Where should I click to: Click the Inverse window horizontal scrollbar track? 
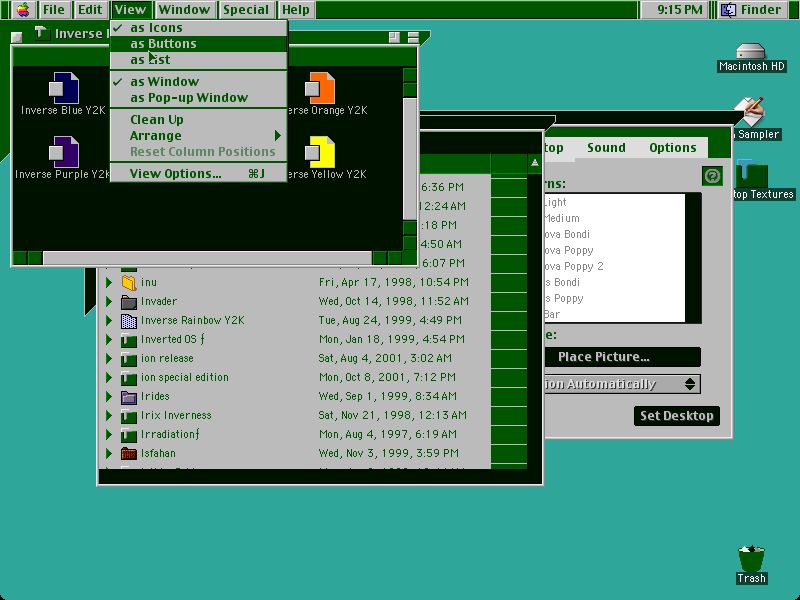click(x=207, y=258)
